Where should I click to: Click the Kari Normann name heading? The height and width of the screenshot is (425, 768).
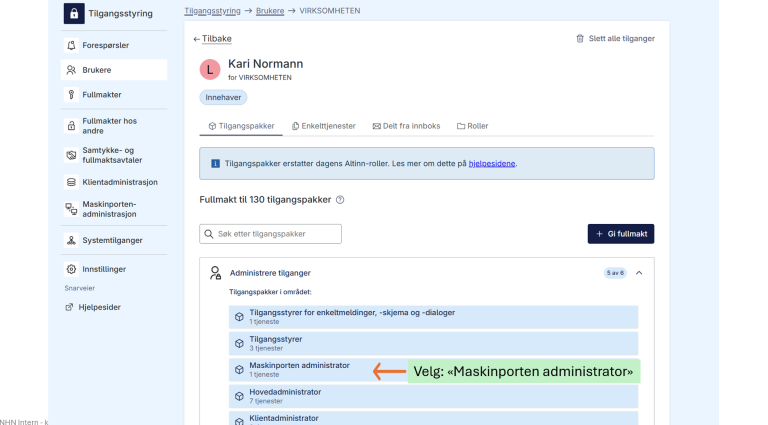point(265,64)
